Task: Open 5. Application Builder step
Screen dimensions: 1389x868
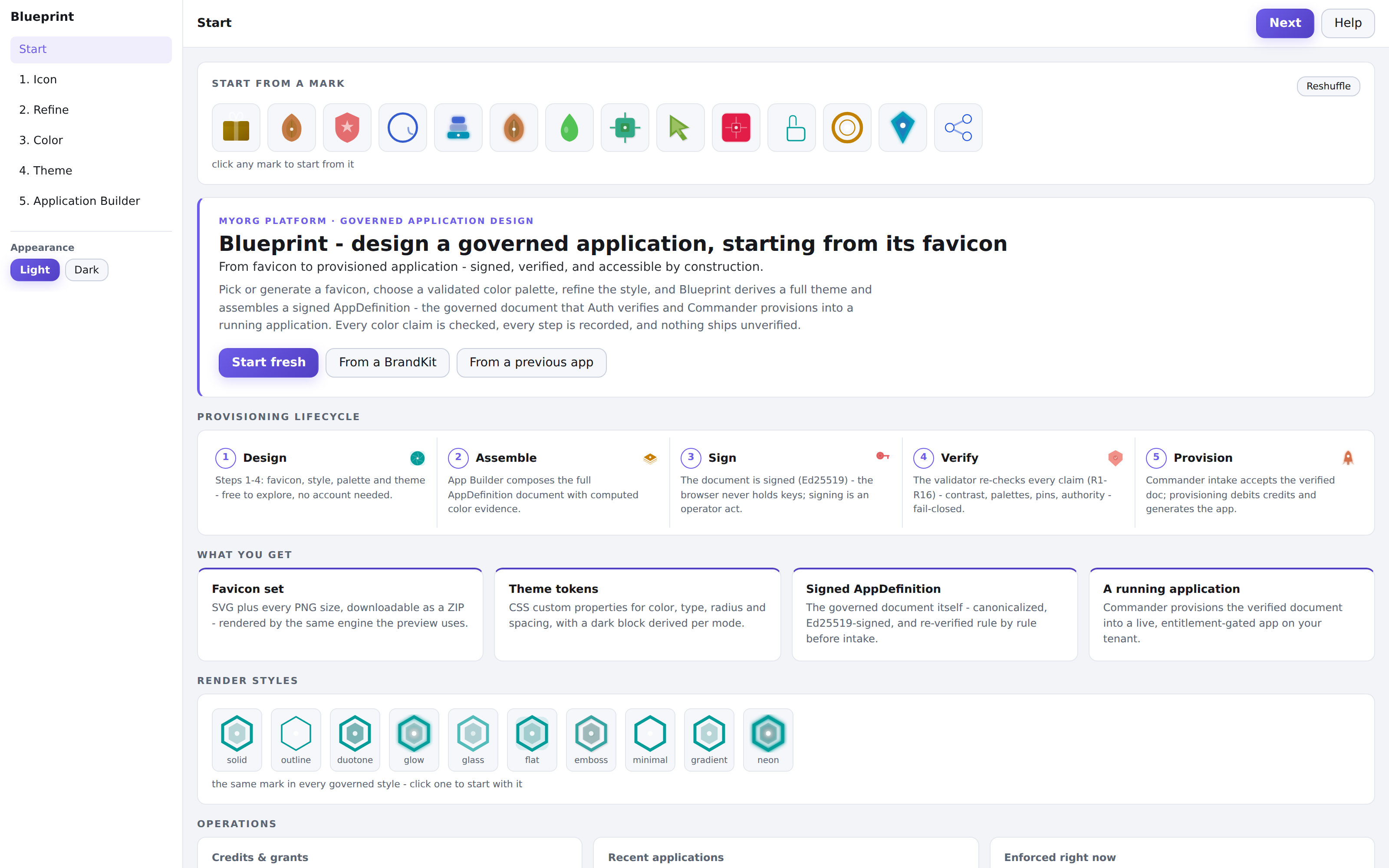Action: coord(91,201)
